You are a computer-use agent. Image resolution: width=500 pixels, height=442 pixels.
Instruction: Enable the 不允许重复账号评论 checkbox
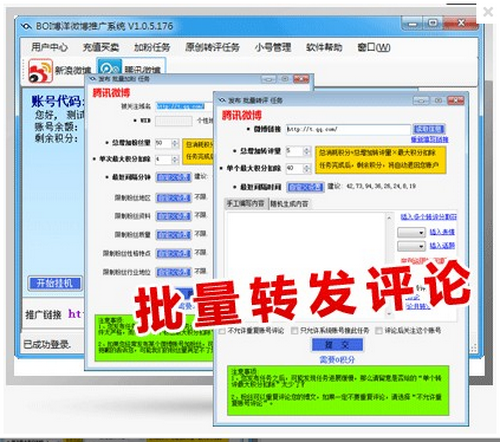coord(222,331)
